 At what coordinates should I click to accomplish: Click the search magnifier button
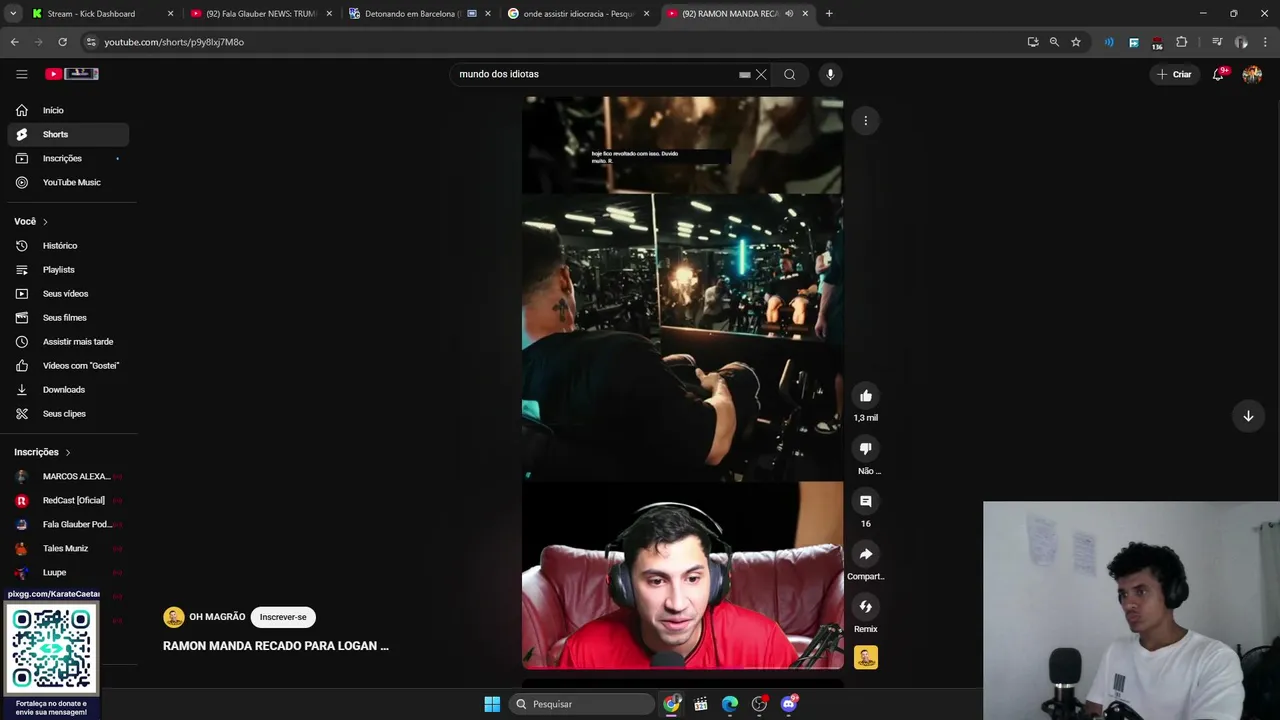tap(790, 74)
